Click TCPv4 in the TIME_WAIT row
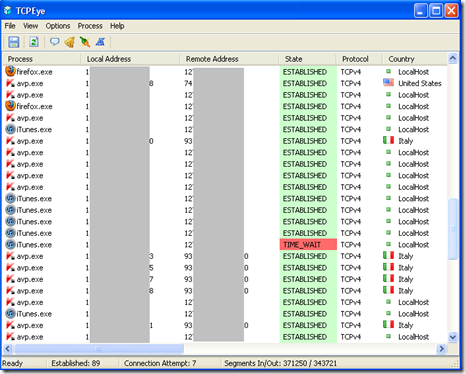This screenshot has height=374, width=465. (351, 245)
